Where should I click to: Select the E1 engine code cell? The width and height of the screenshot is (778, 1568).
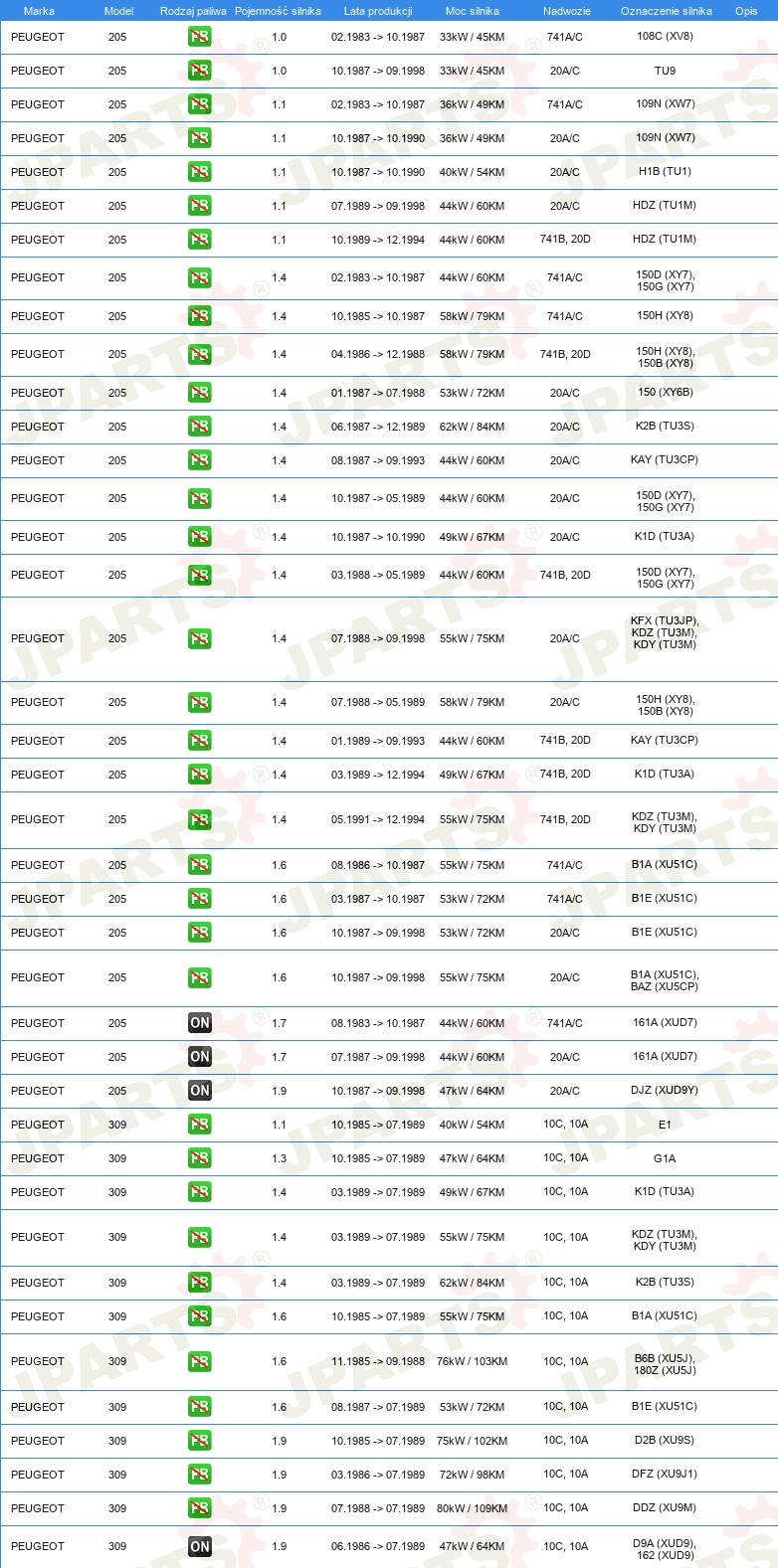point(665,1125)
